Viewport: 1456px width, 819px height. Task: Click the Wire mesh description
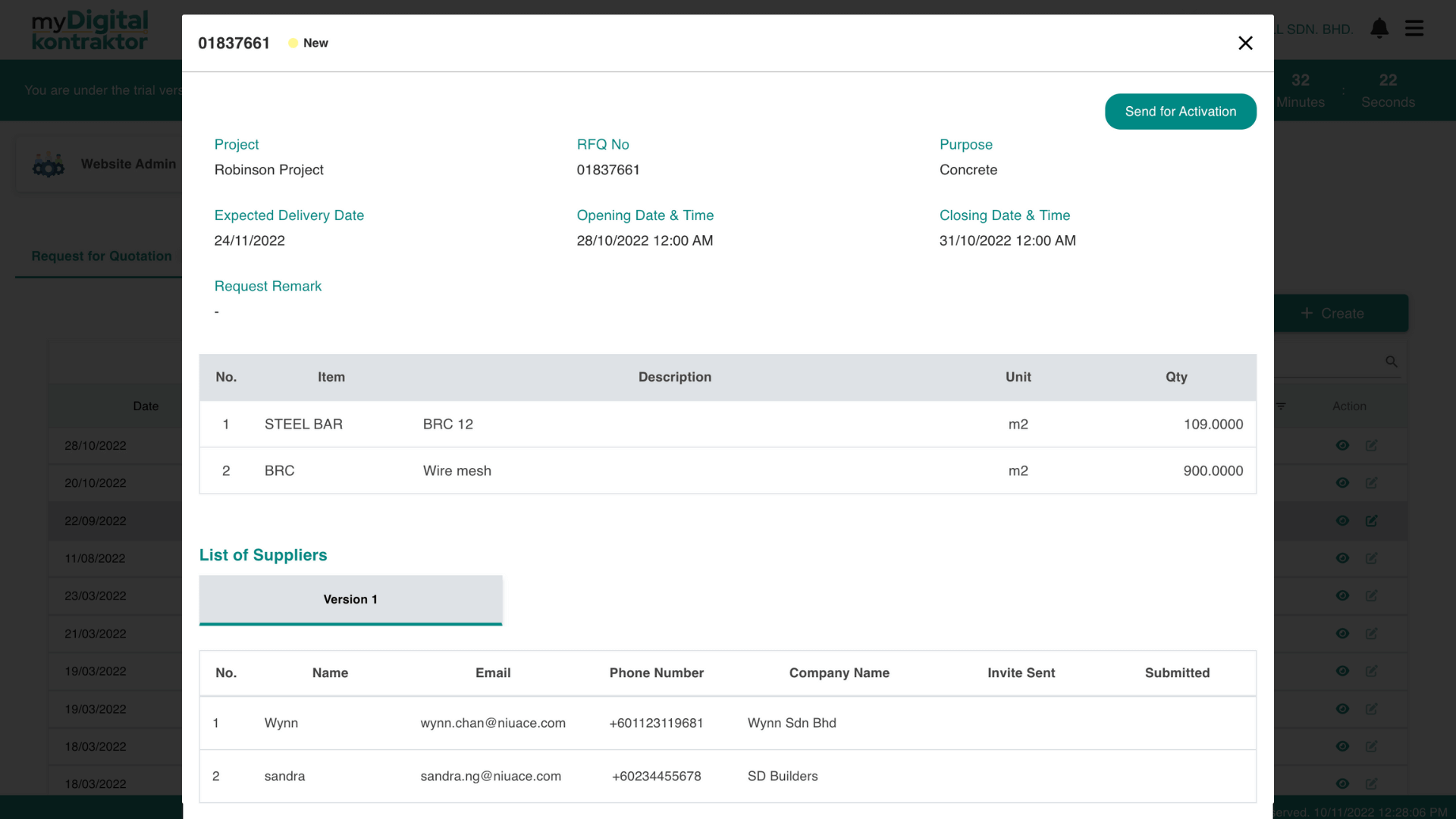(457, 471)
